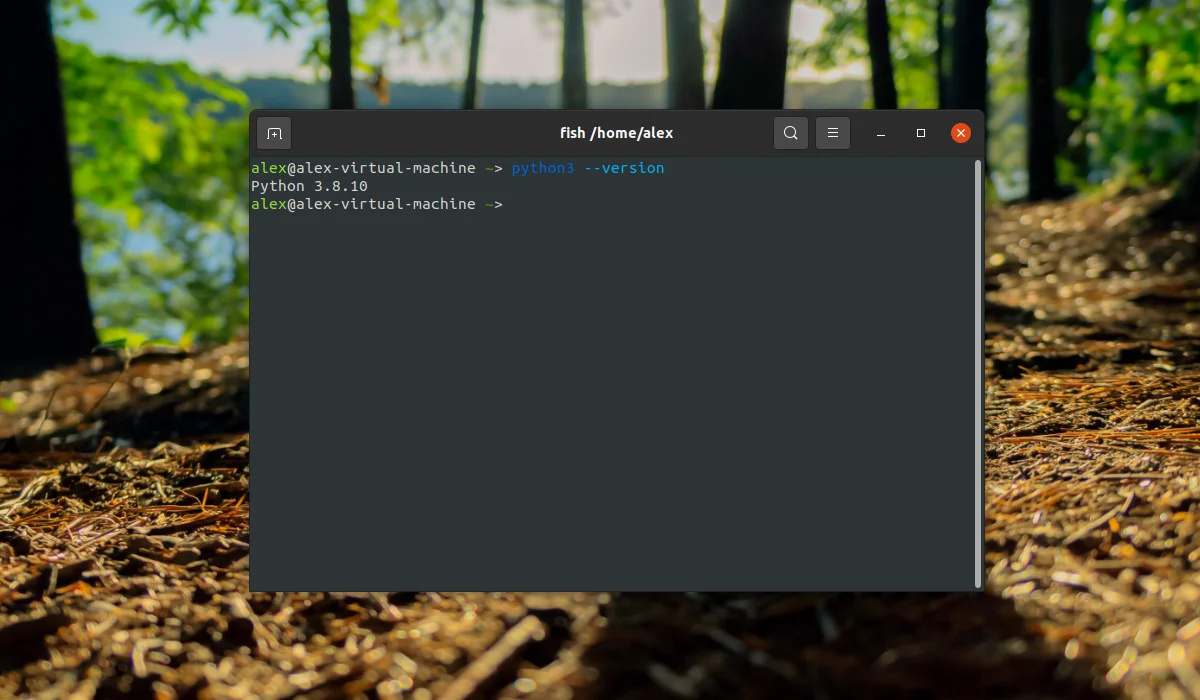Click the terminal vertical scrollbar
The height and width of the screenshot is (700, 1200).
coord(978,373)
